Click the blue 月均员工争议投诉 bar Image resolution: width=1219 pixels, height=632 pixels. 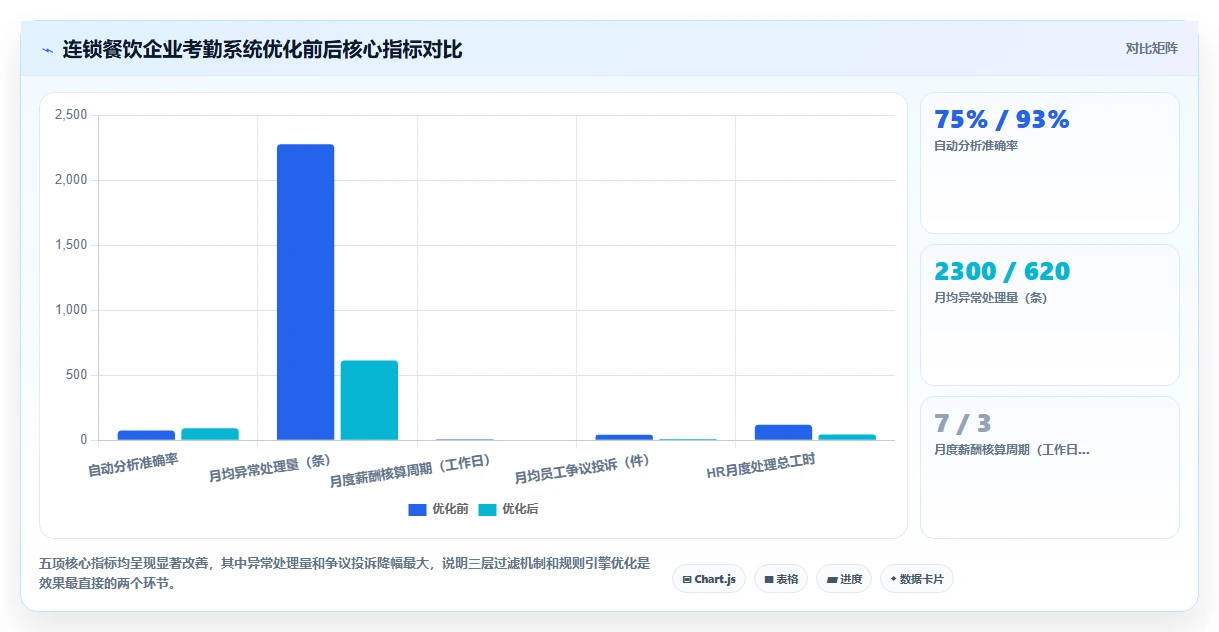tap(624, 437)
